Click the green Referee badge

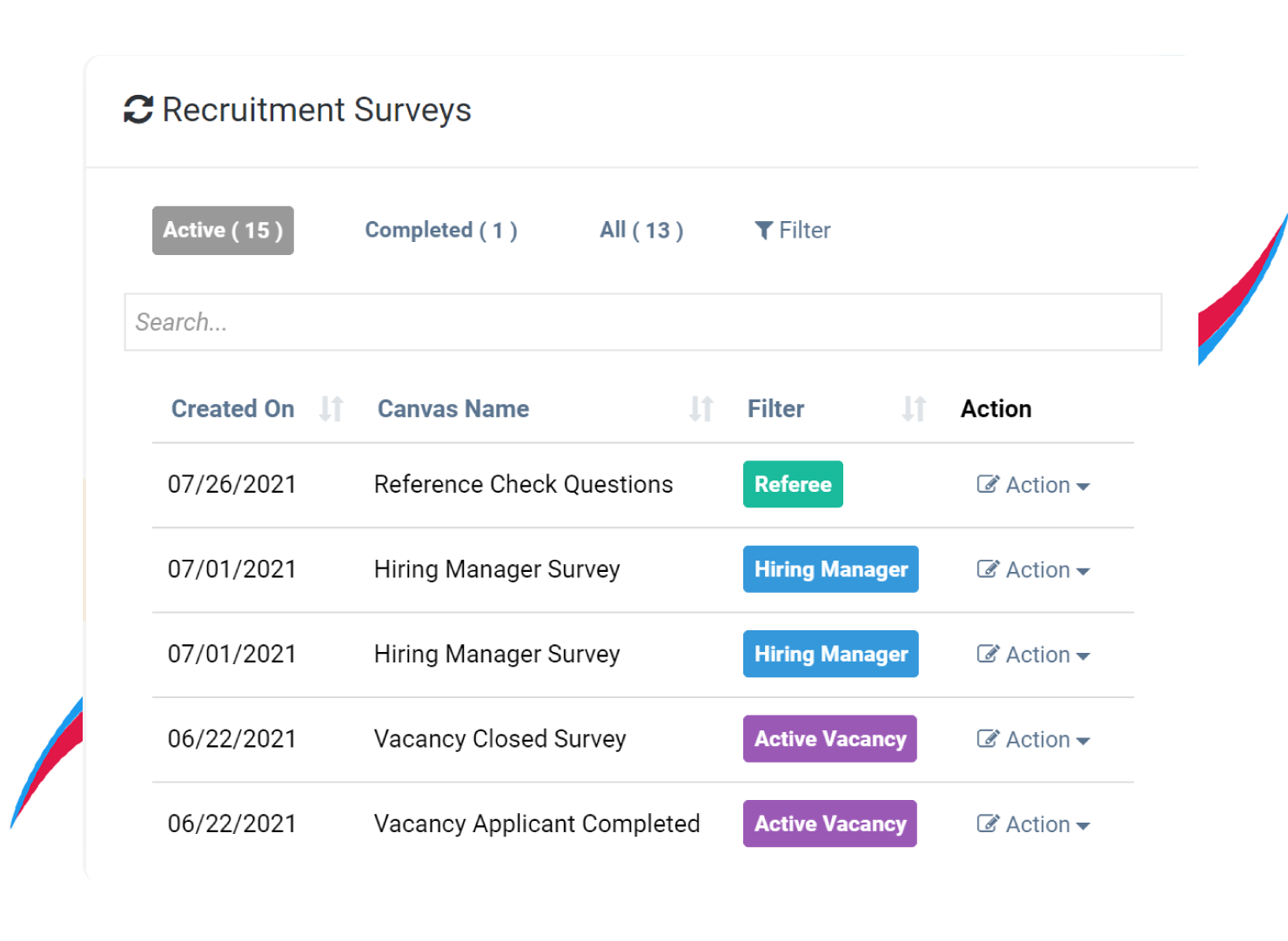tap(793, 484)
